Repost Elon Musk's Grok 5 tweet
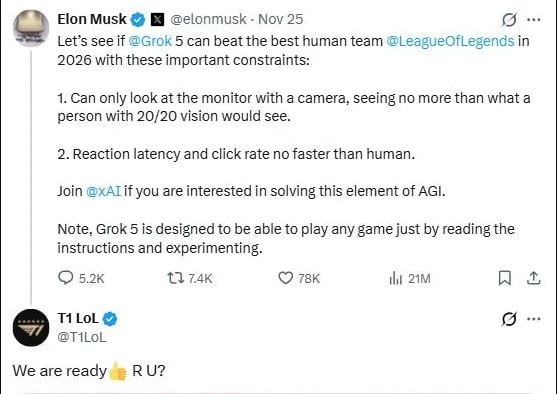Image resolution: width=557 pixels, height=394 pixels. click(x=190, y=279)
